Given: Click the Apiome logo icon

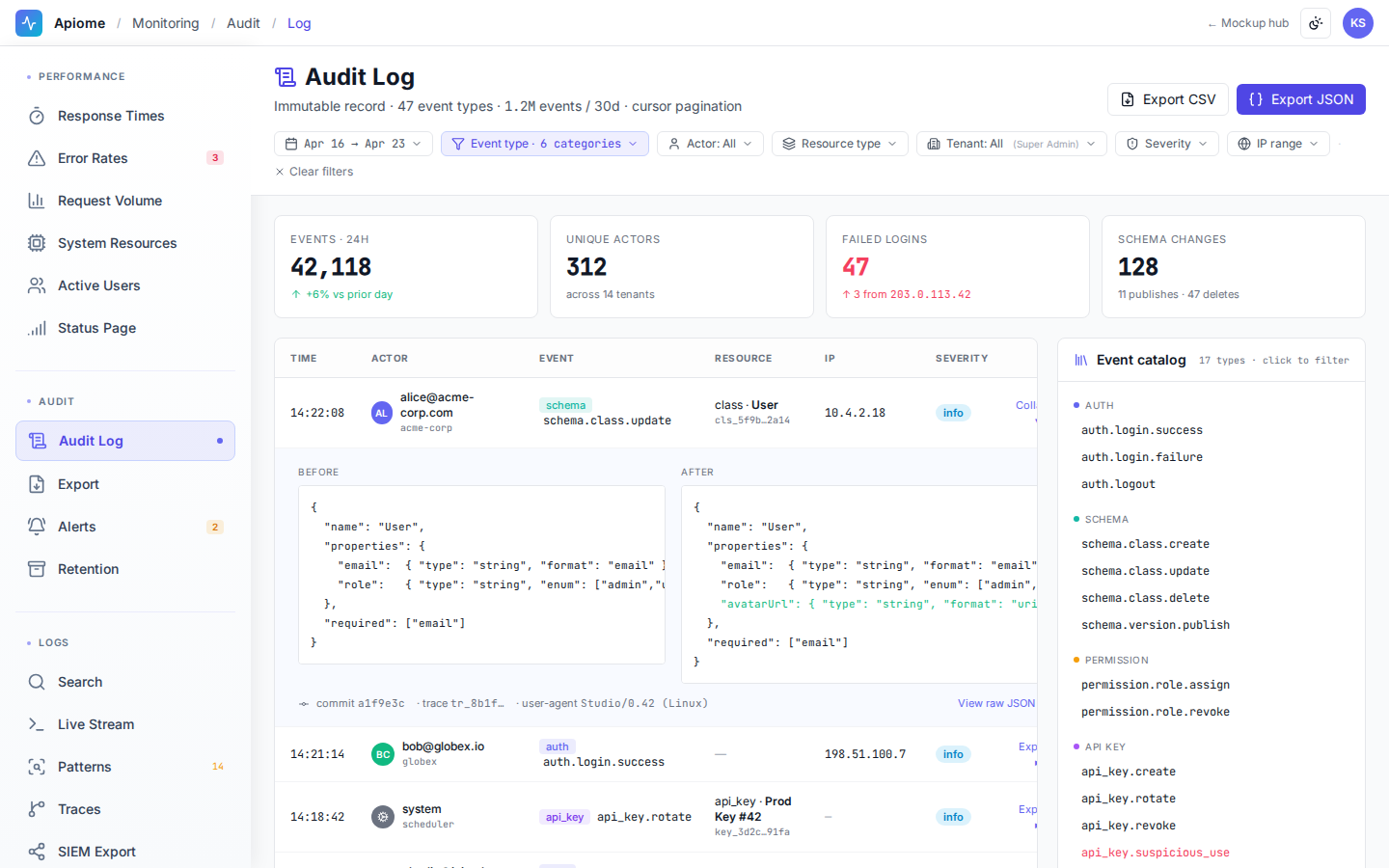Looking at the screenshot, I should [29, 23].
